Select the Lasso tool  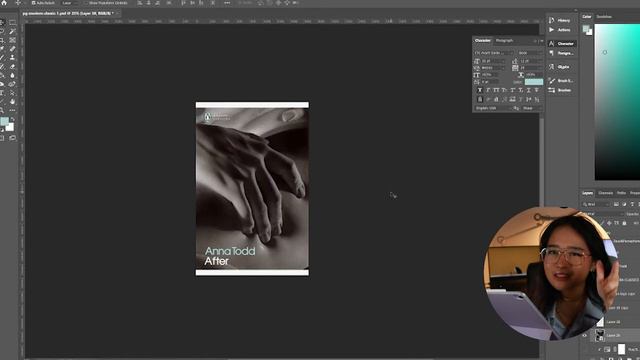(2, 31)
